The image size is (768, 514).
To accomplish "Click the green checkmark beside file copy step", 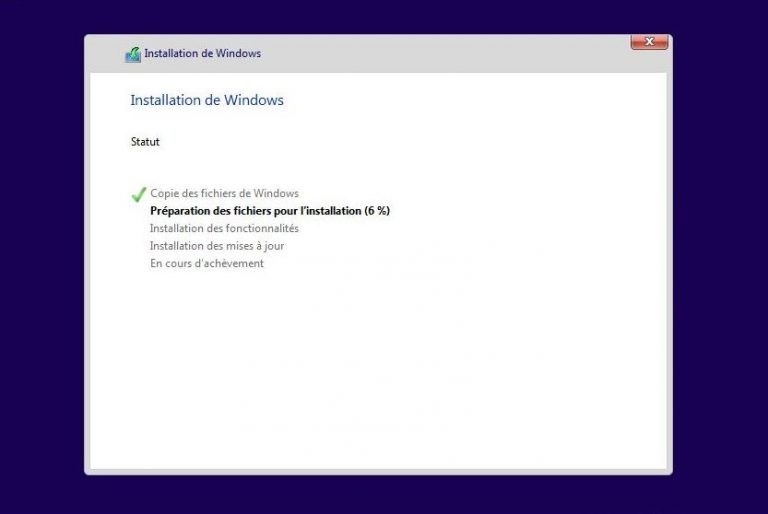I will click(x=138, y=194).
